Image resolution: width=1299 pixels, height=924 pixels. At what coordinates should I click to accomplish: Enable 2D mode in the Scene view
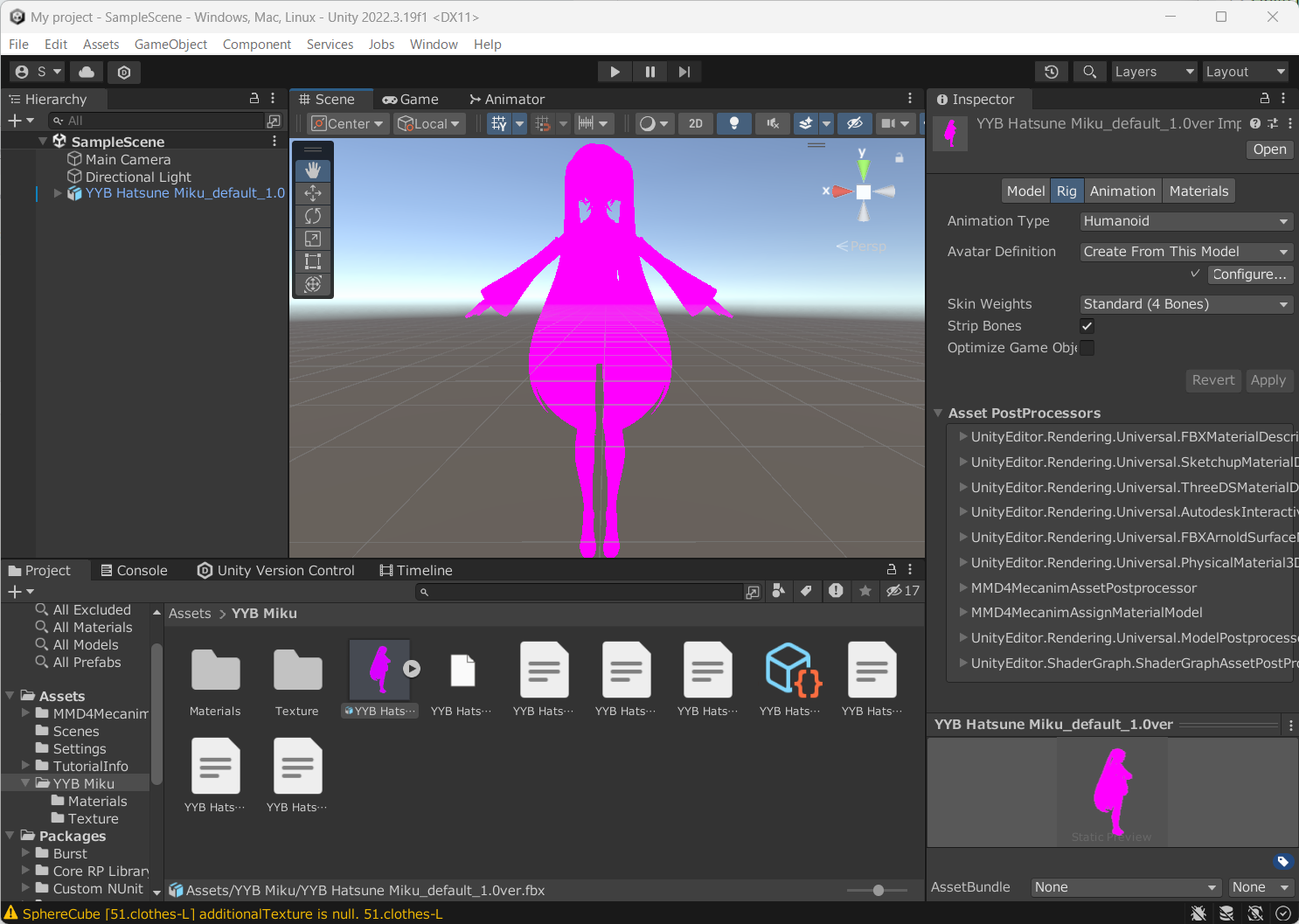point(696,123)
